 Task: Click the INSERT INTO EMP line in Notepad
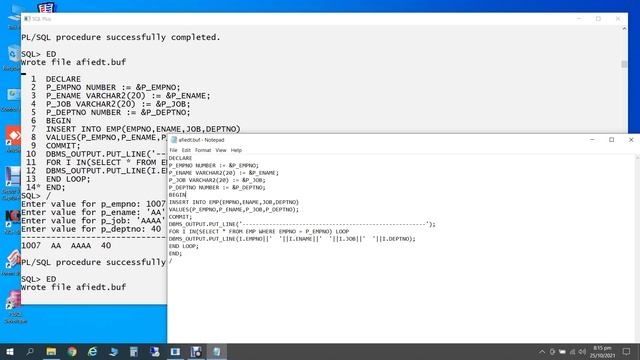click(x=234, y=202)
